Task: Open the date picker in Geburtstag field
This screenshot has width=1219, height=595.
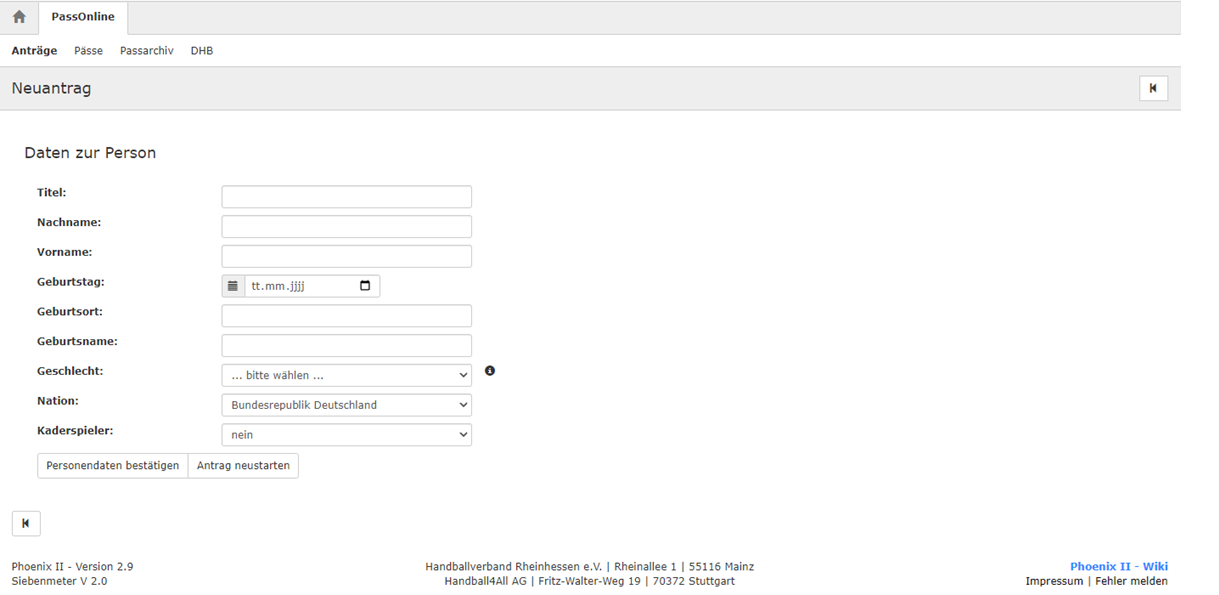Action: click(364, 286)
